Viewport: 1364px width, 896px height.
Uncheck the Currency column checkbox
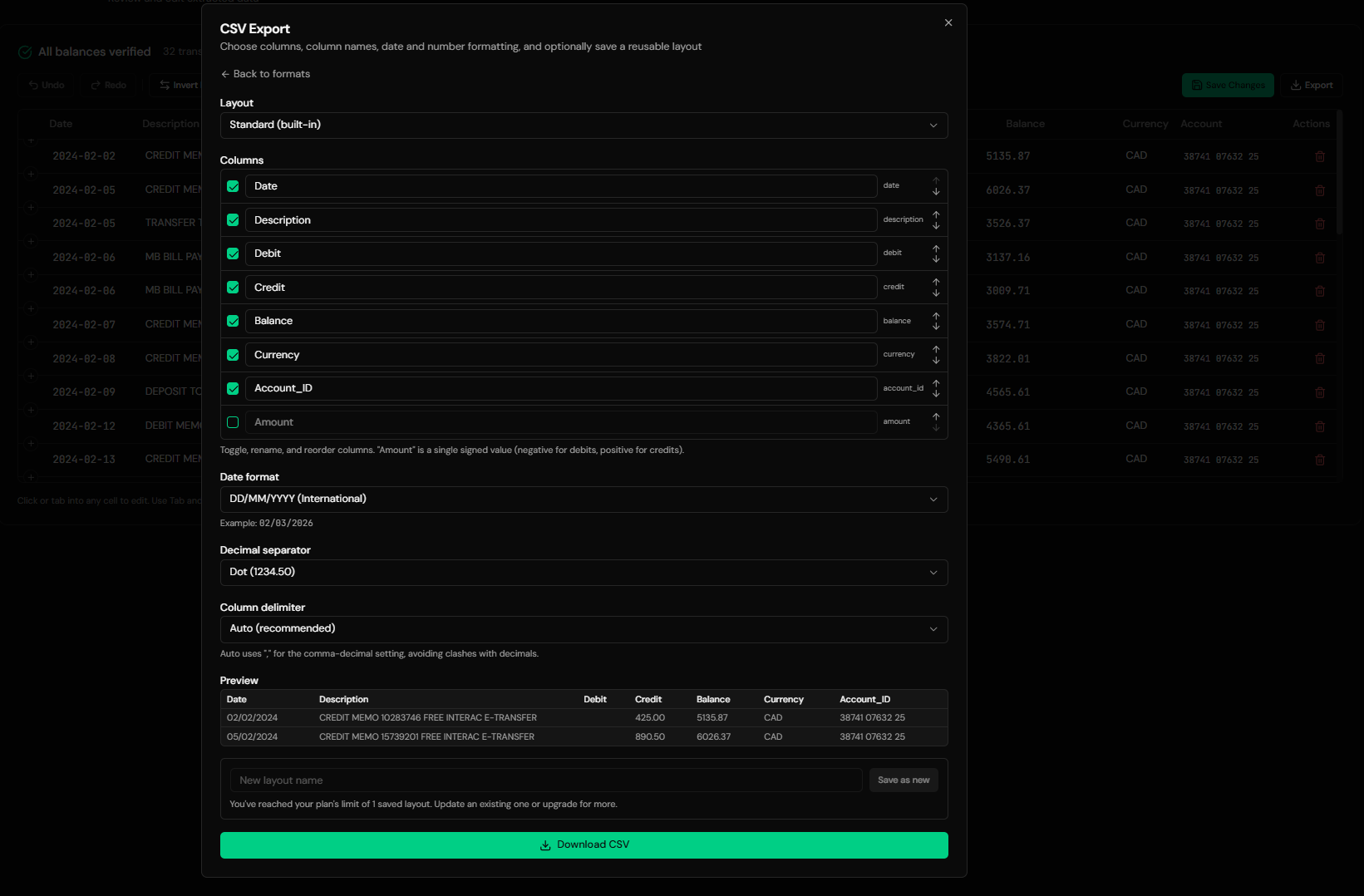pos(233,355)
